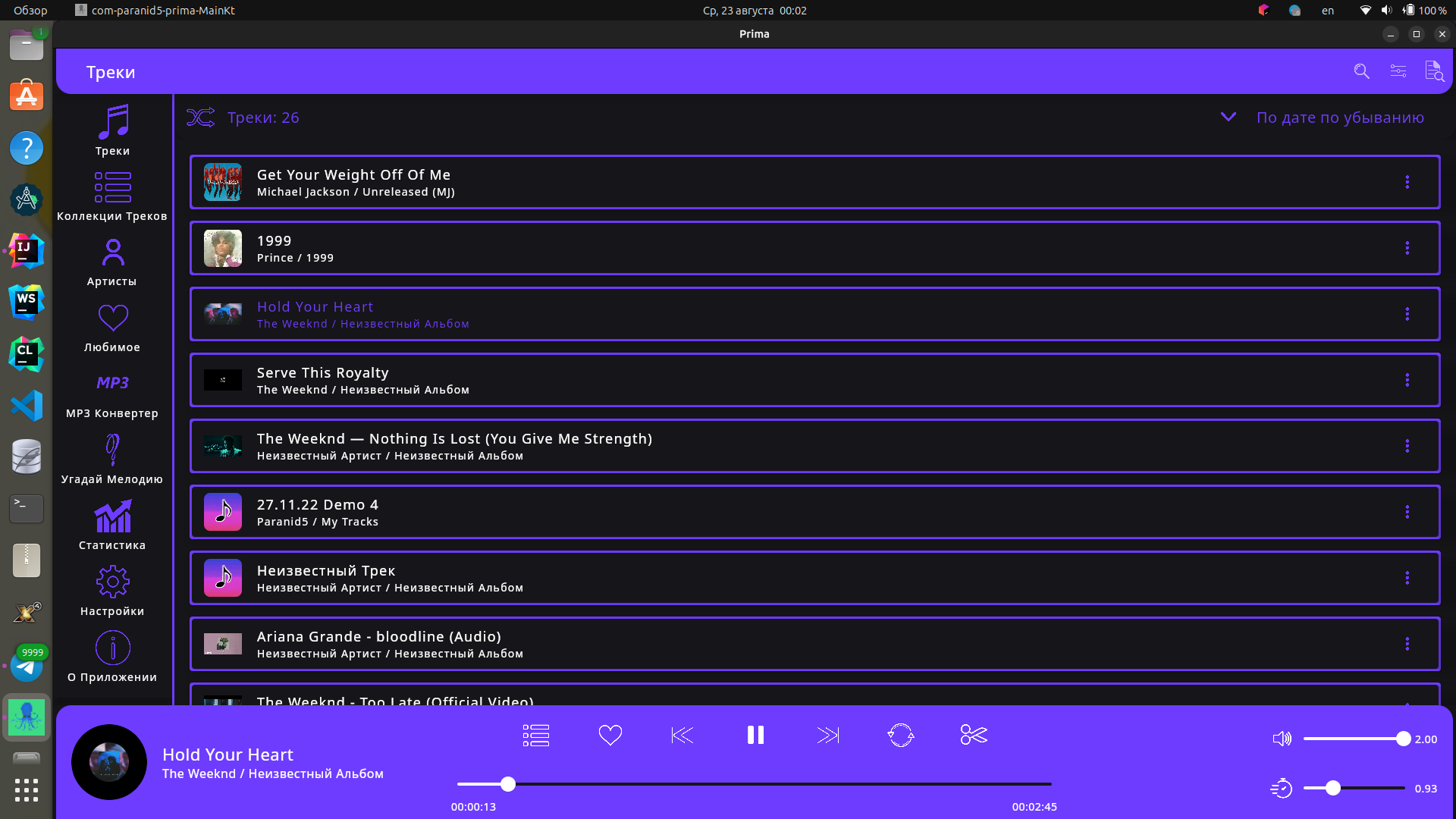Skip to the next track
The width and height of the screenshot is (1456, 819).
[x=827, y=735]
